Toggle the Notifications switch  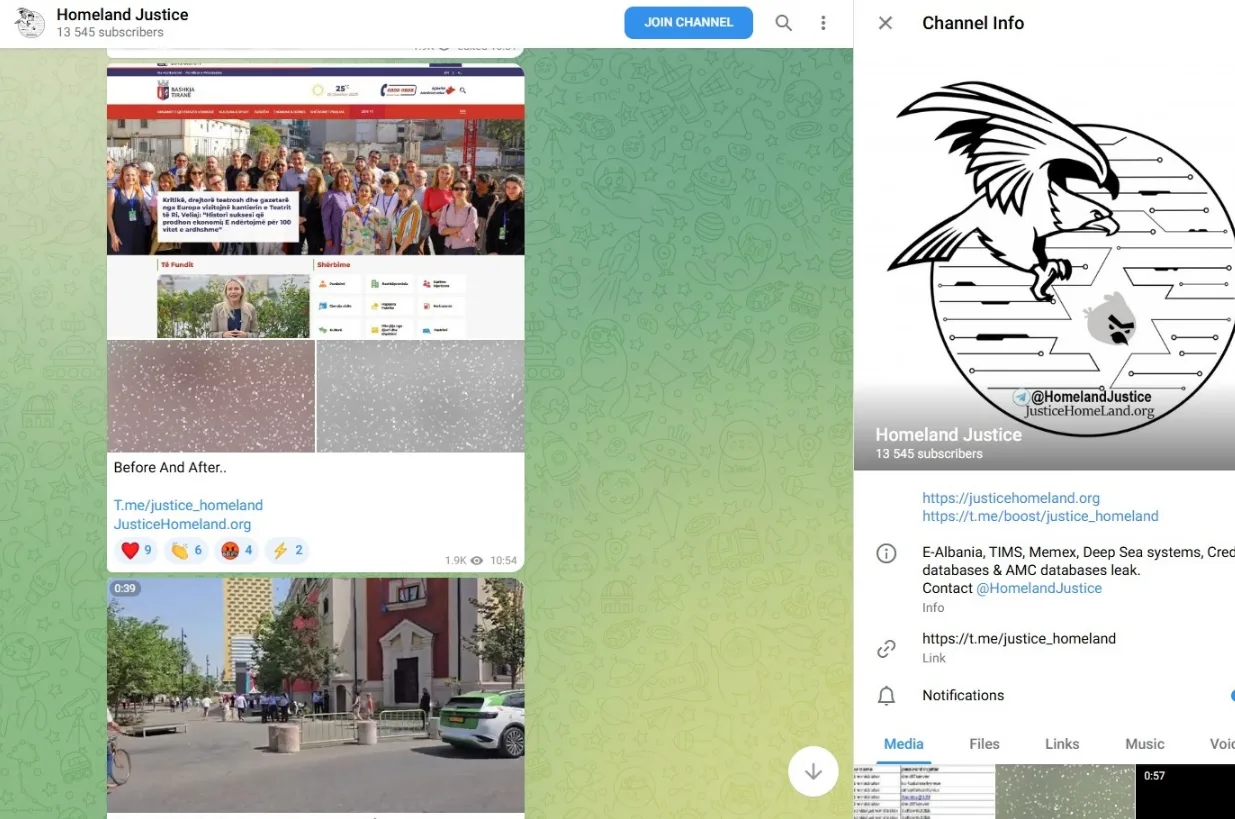[x=1232, y=696]
